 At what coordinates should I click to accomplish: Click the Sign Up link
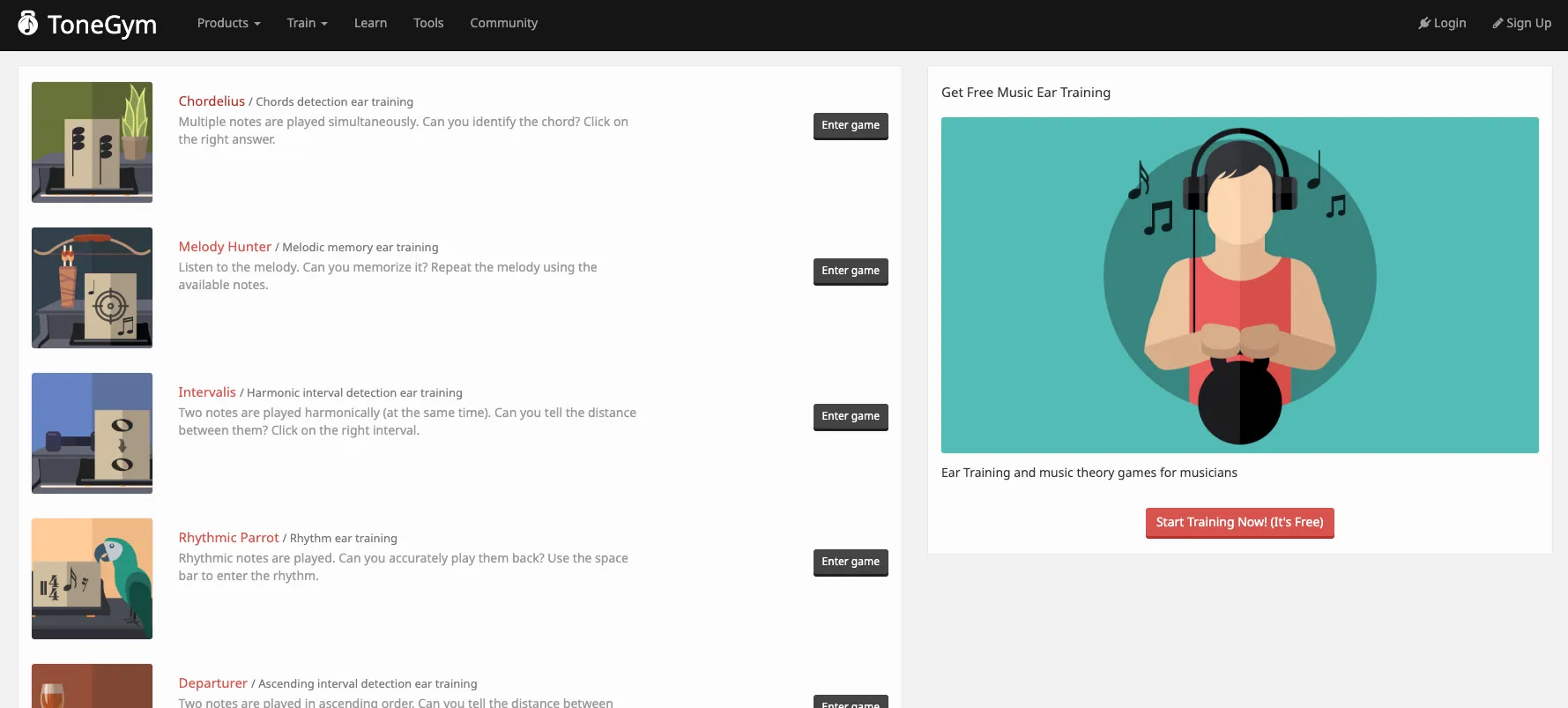[1521, 23]
